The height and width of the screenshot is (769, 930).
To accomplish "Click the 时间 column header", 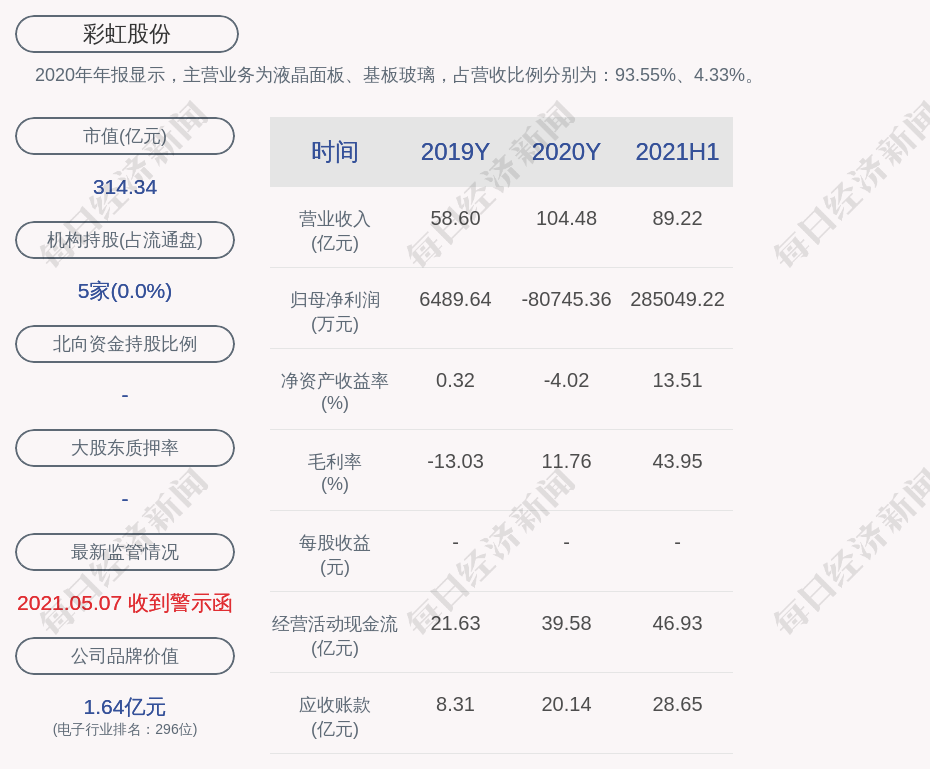I will point(335,152).
